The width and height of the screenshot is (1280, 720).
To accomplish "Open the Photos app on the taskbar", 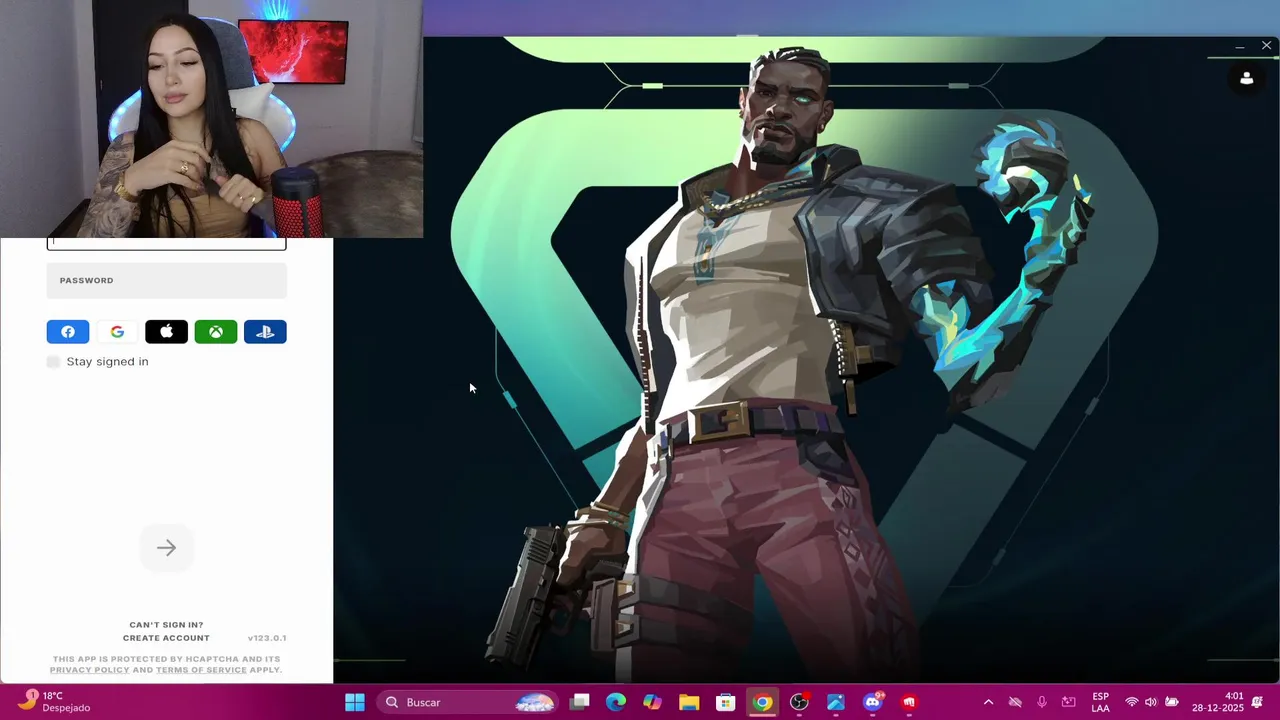I will point(836,702).
